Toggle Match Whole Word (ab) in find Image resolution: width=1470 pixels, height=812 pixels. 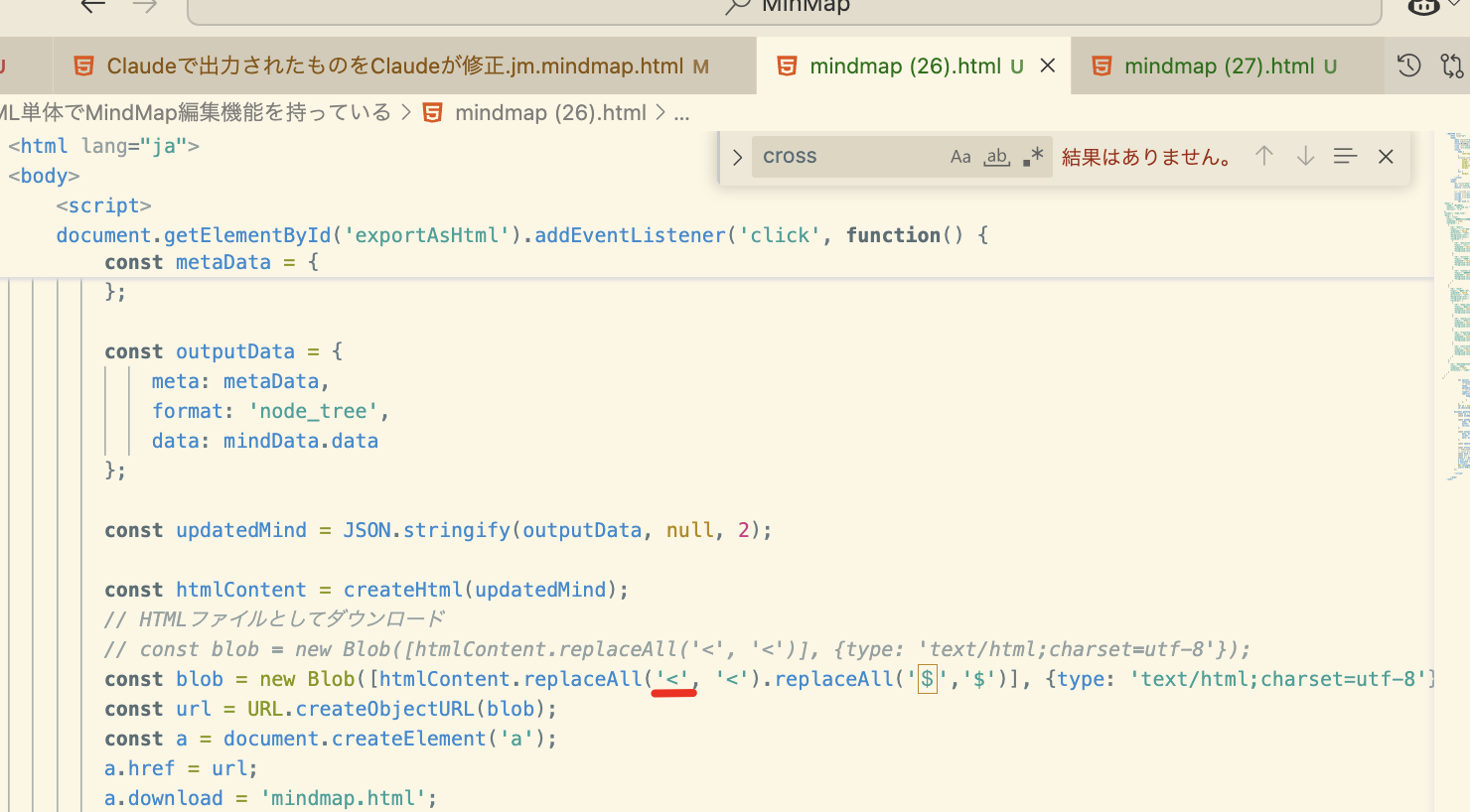tap(997, 157)
